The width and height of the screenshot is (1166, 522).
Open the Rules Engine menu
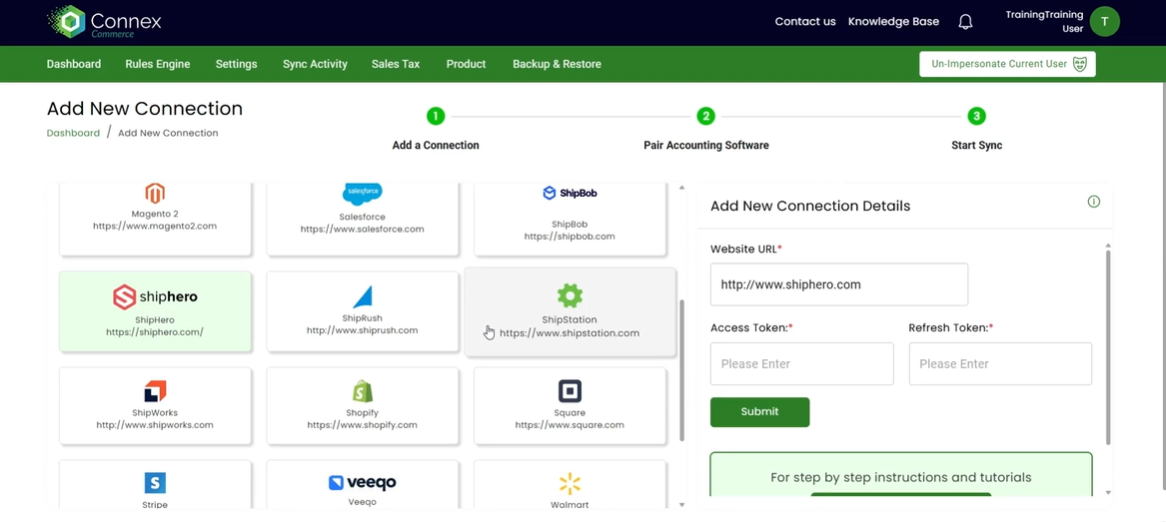158,64
